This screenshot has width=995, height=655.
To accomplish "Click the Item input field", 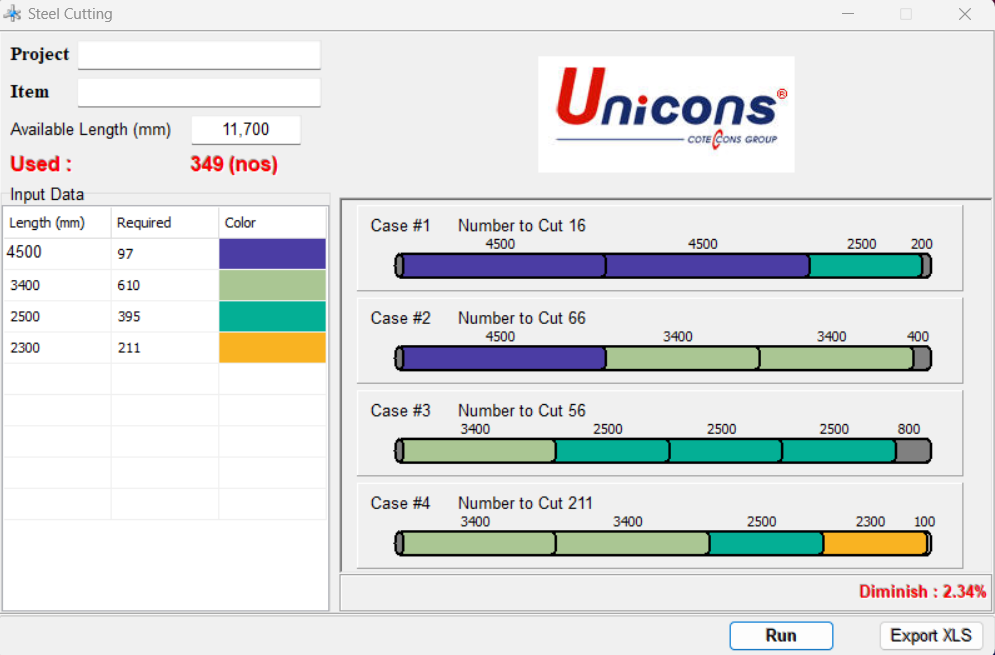I will point(199,93).
